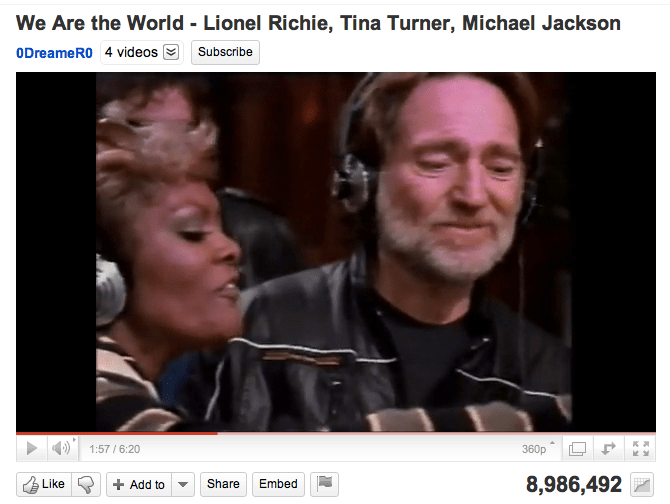Open the pop-out player window icon

click(577, 448)
